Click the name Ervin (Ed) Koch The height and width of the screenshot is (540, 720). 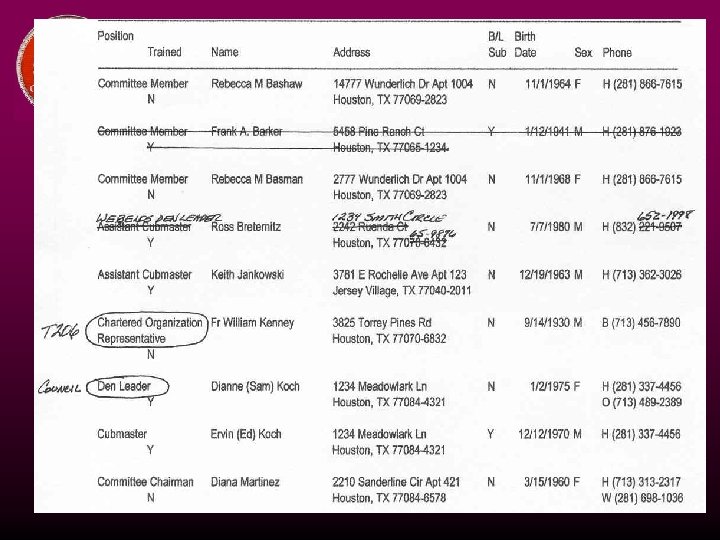(246, 434)
